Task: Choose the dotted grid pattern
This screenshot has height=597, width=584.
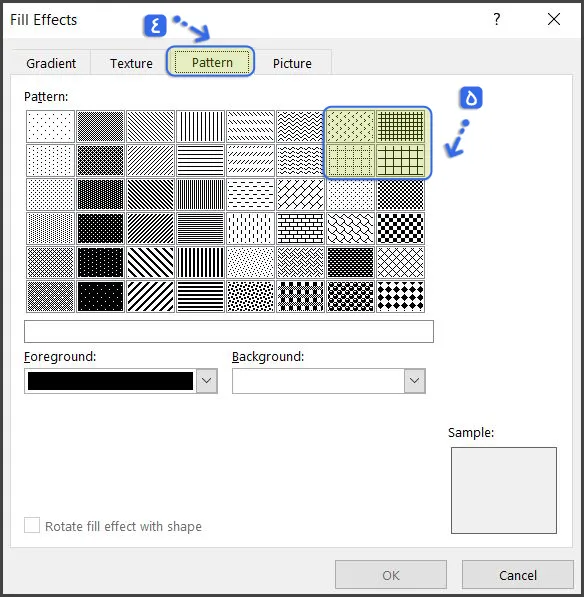Action: click(x=350, y=161)
